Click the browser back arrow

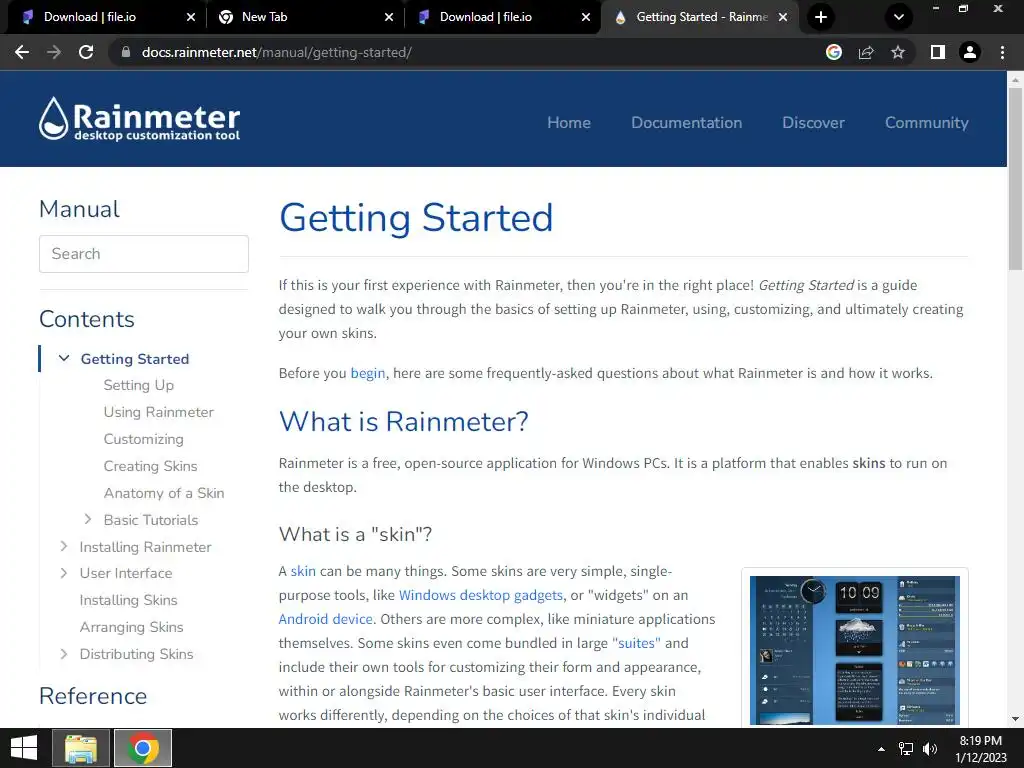pos(22,52)
